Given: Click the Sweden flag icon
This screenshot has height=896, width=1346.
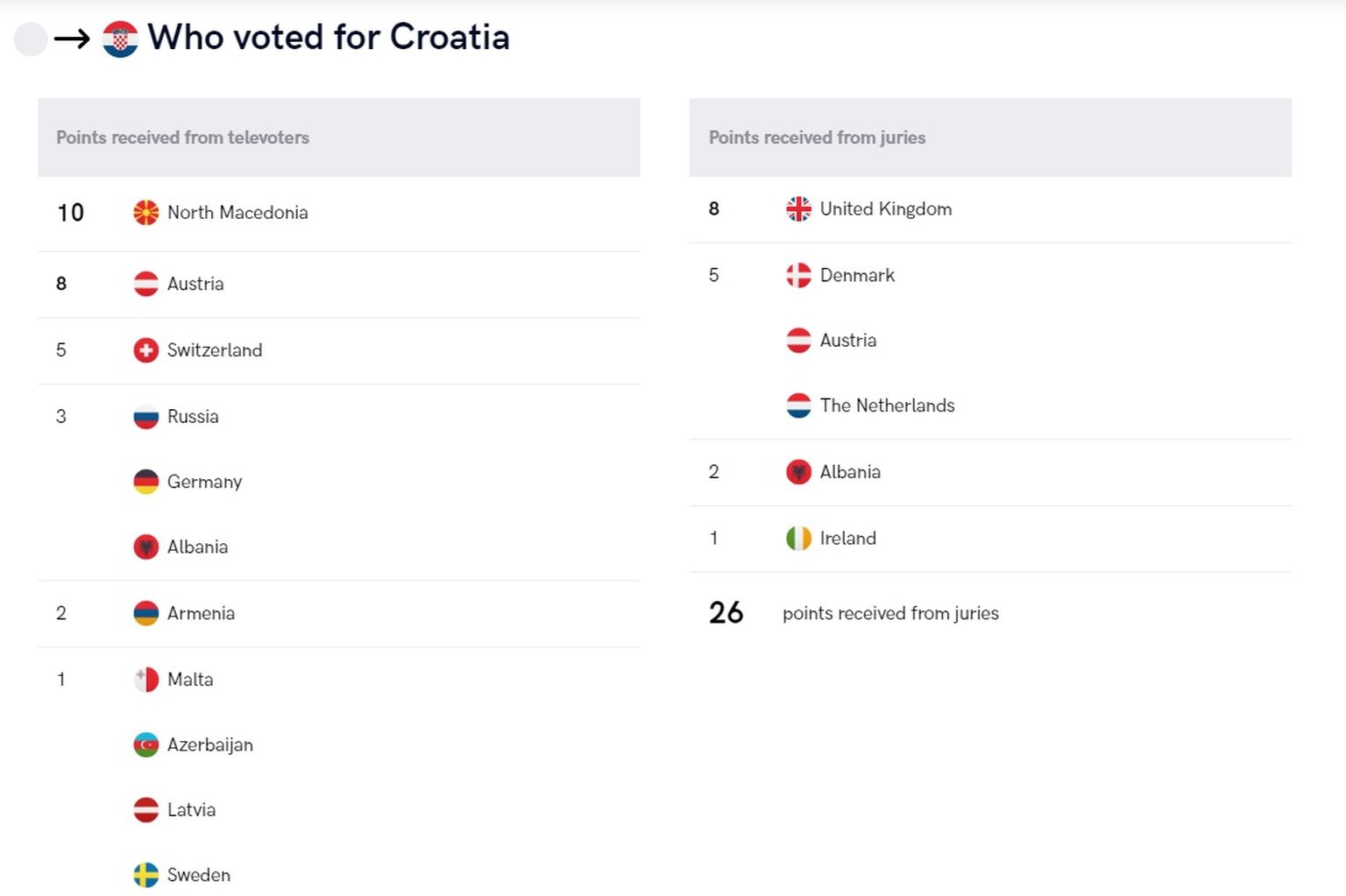Looking at the screenshot, I should [x=146, y=875].
